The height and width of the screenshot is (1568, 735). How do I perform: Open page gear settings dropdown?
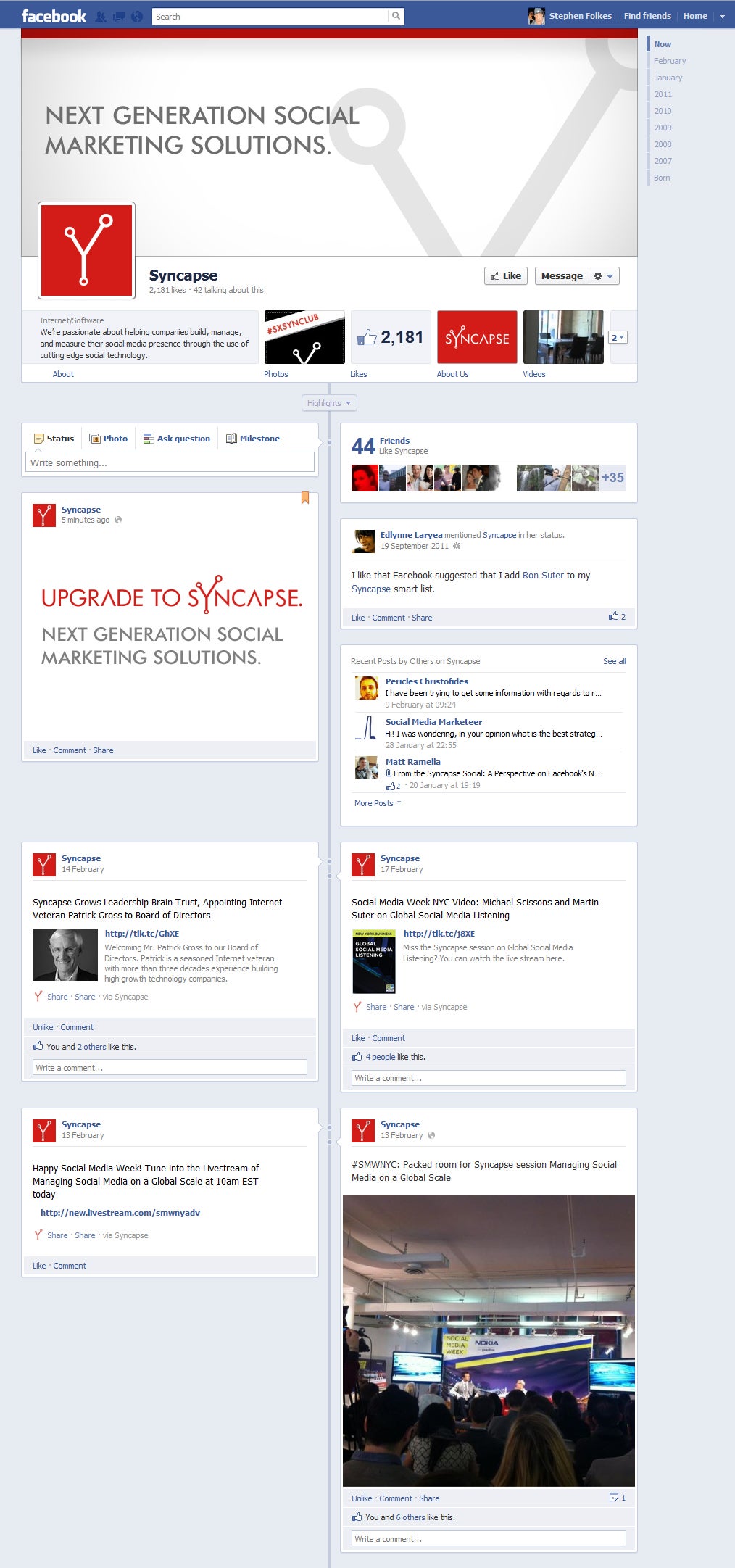tap(604, 276)
